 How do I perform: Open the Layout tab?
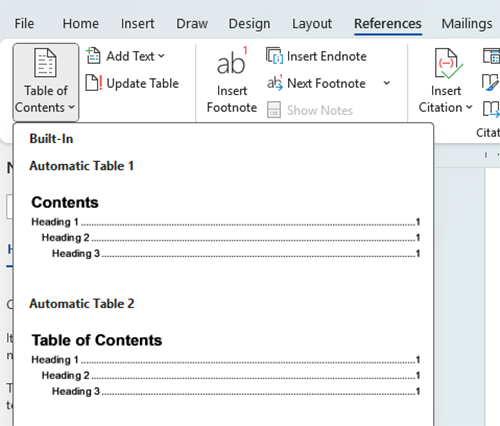[x=312, y=24]
